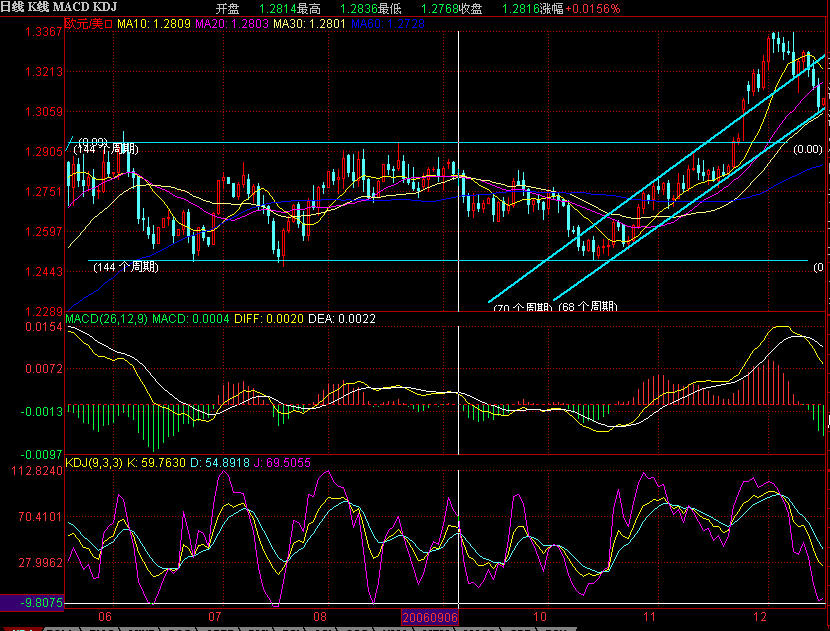
Task: Click price axis label 1.3059
Action: pyautogui.click(x=44, y=112)
